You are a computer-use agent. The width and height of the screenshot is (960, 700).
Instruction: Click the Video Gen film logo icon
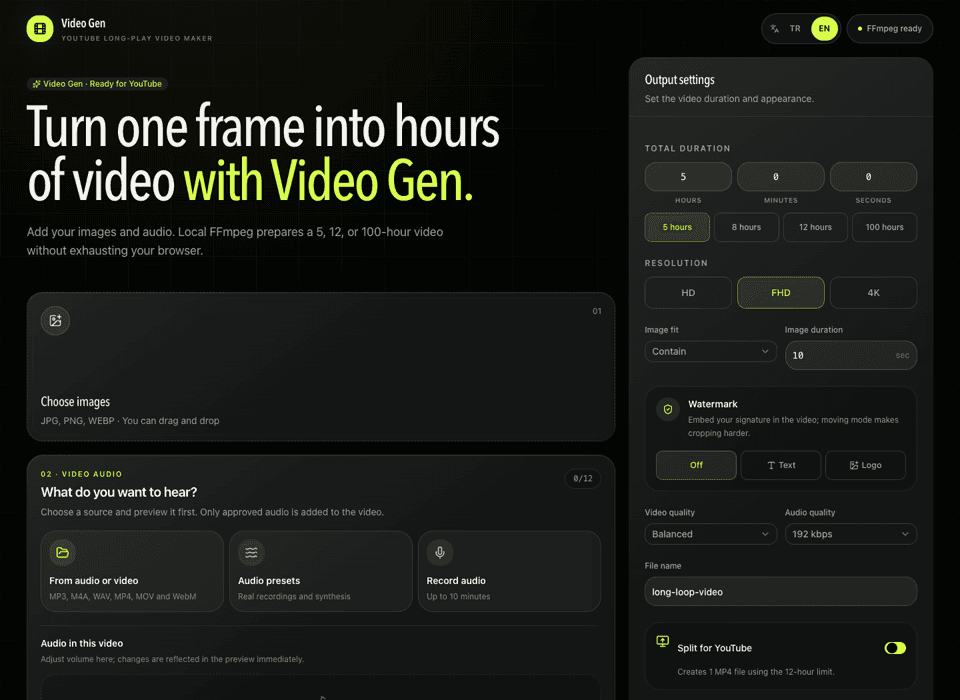(x=40, y=28)
